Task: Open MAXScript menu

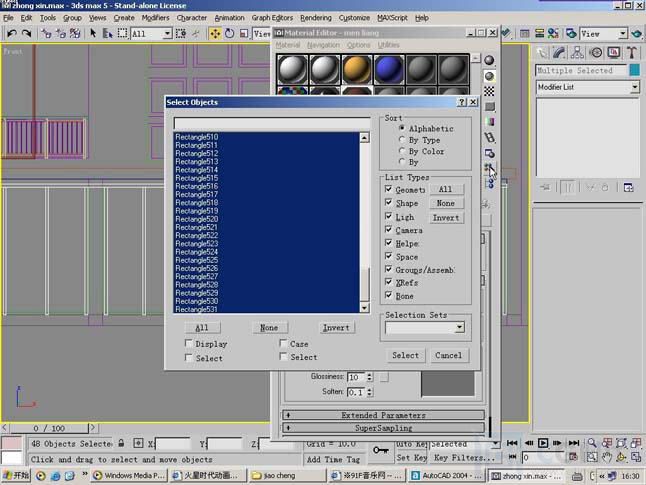Action: (x=392, y=18)
